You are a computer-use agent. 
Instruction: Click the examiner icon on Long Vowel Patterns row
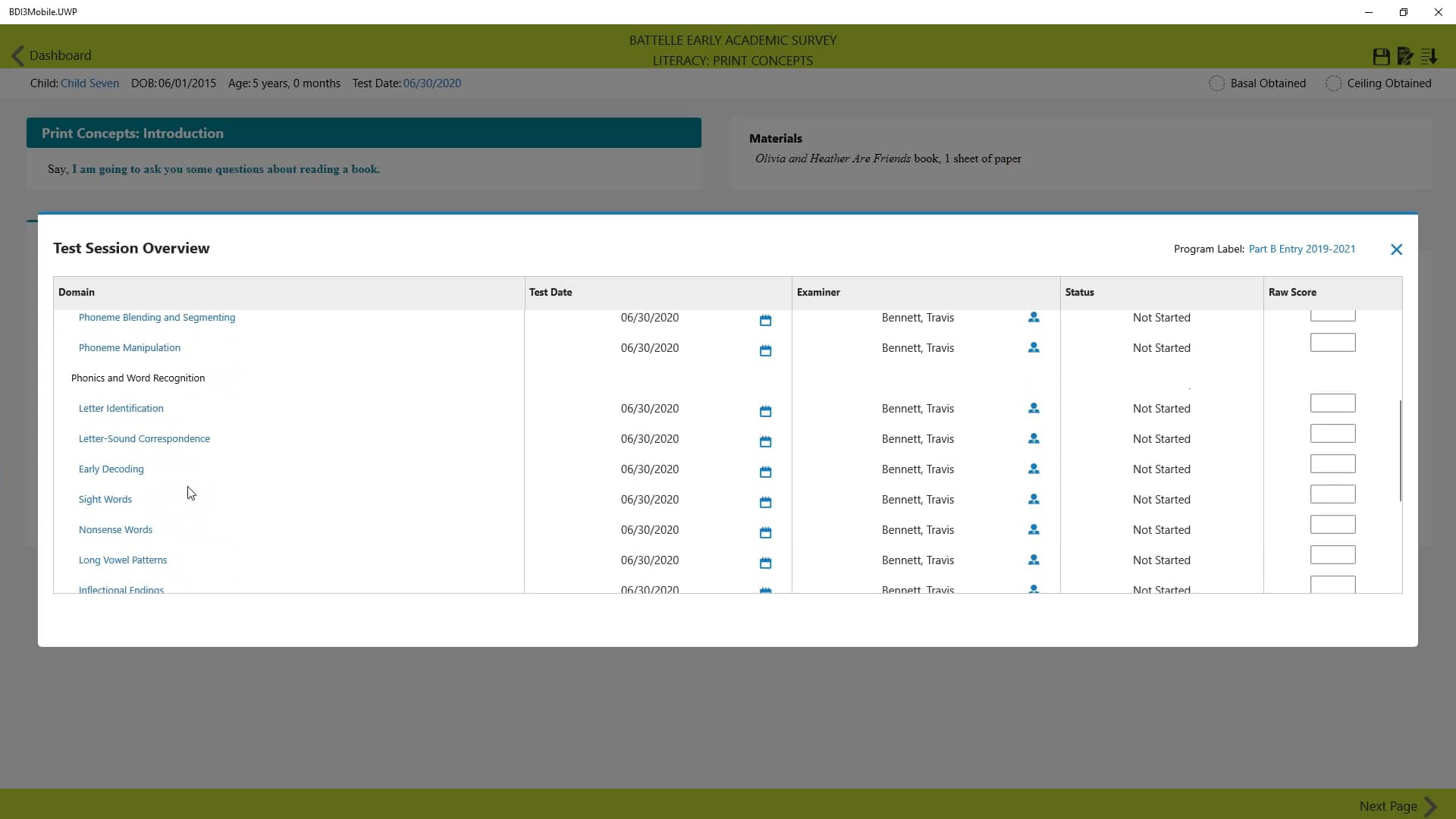pyautogui.click(x=1034, y=560)
